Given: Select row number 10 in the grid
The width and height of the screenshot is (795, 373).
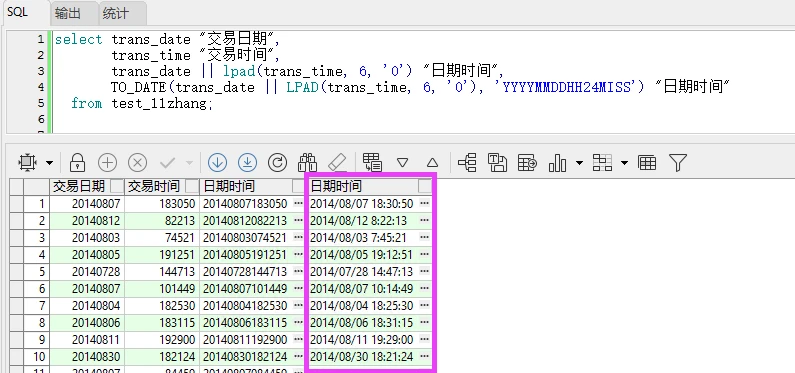Looking at the screenshot, I should (x=37, y=356).
